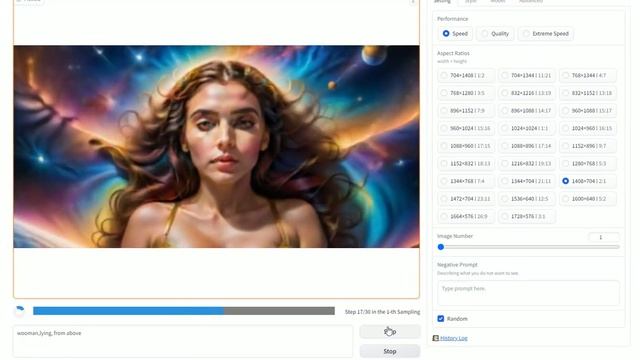Choose 1024×1024 1:1 aspect ratio

click(527, 128)
